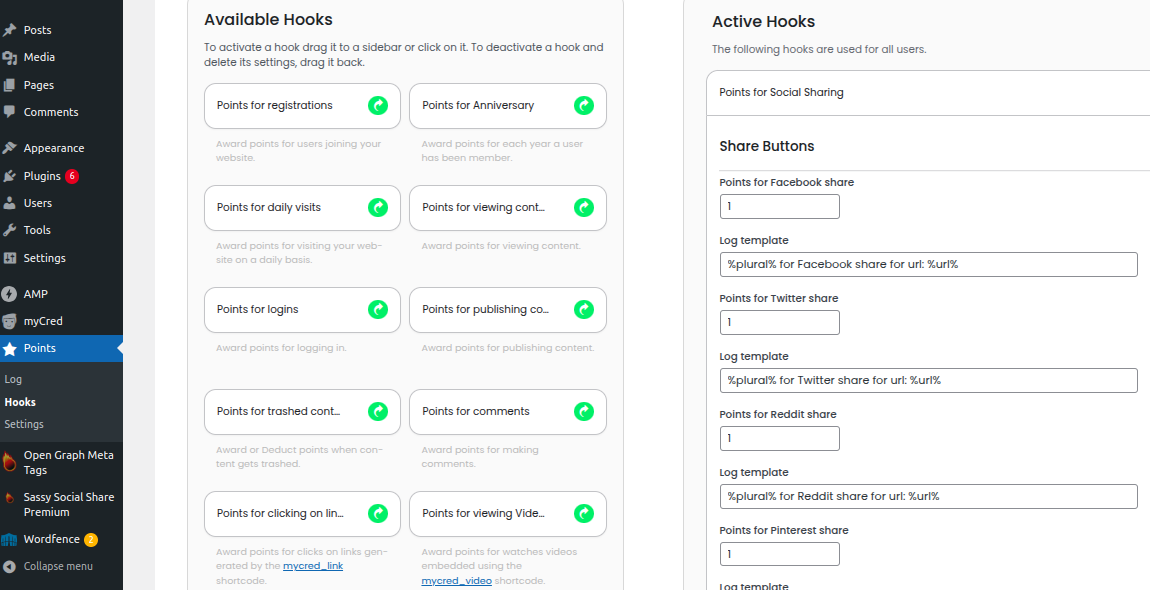The height and width of the screenshot is (590, 1150).
Task: Click the Facebook share log template field
Action: (x=929, y=264)
